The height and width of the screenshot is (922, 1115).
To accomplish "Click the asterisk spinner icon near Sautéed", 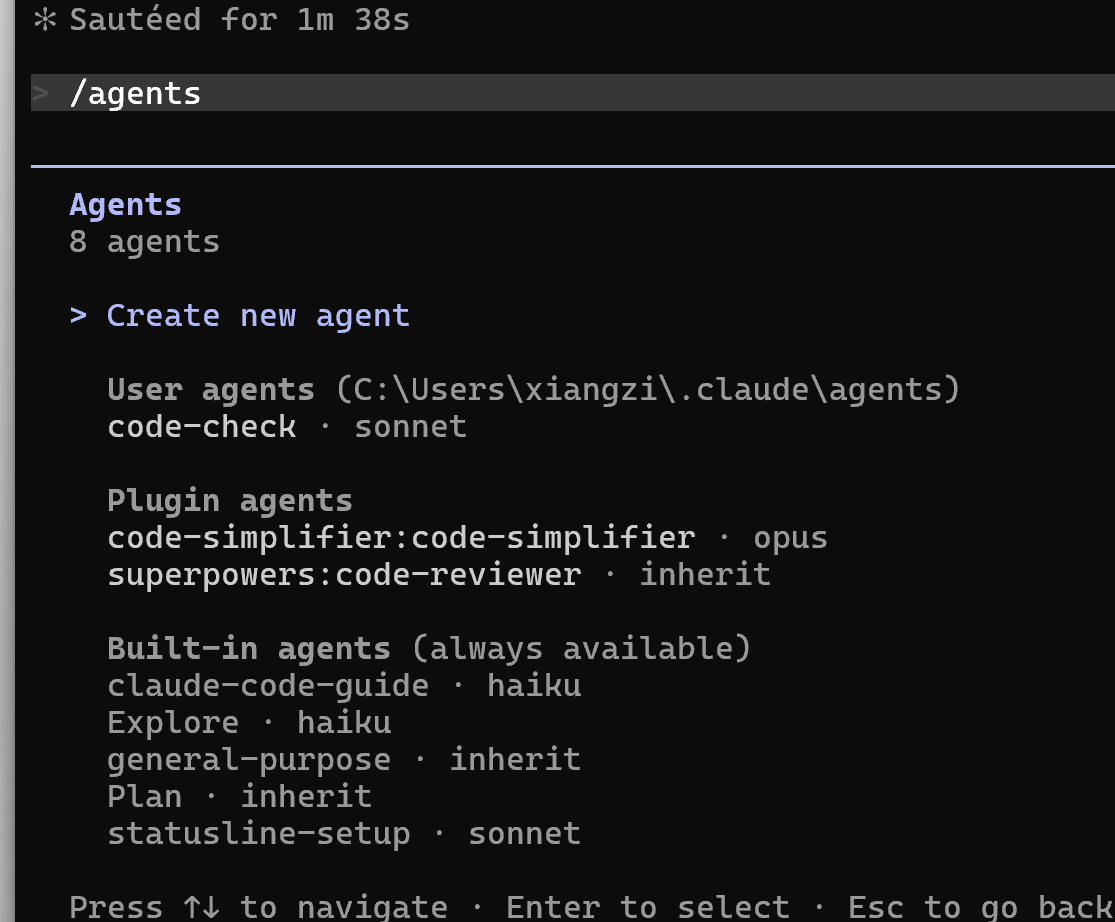I will point(45,19).
